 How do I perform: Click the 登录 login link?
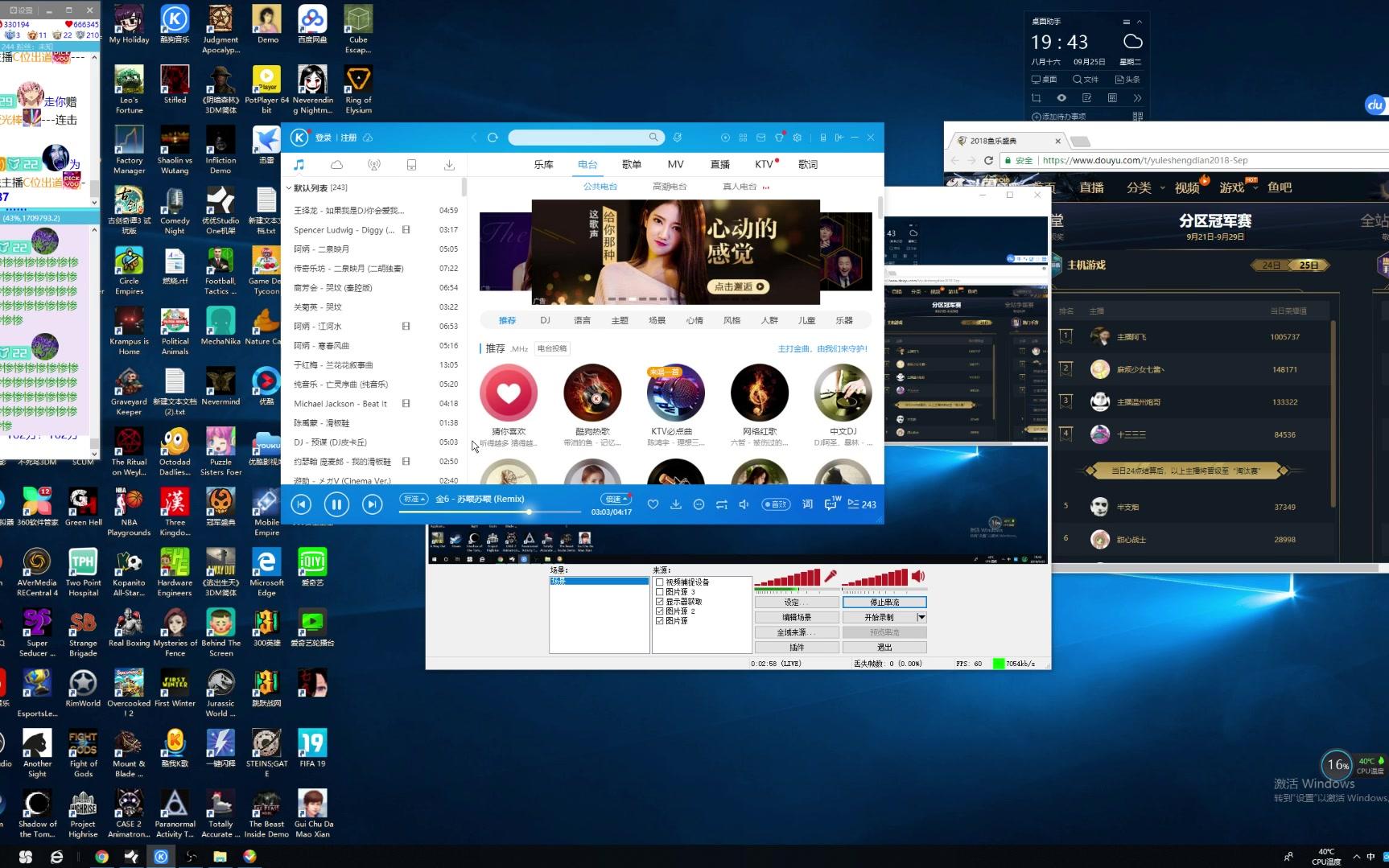[x=324, y=138]
